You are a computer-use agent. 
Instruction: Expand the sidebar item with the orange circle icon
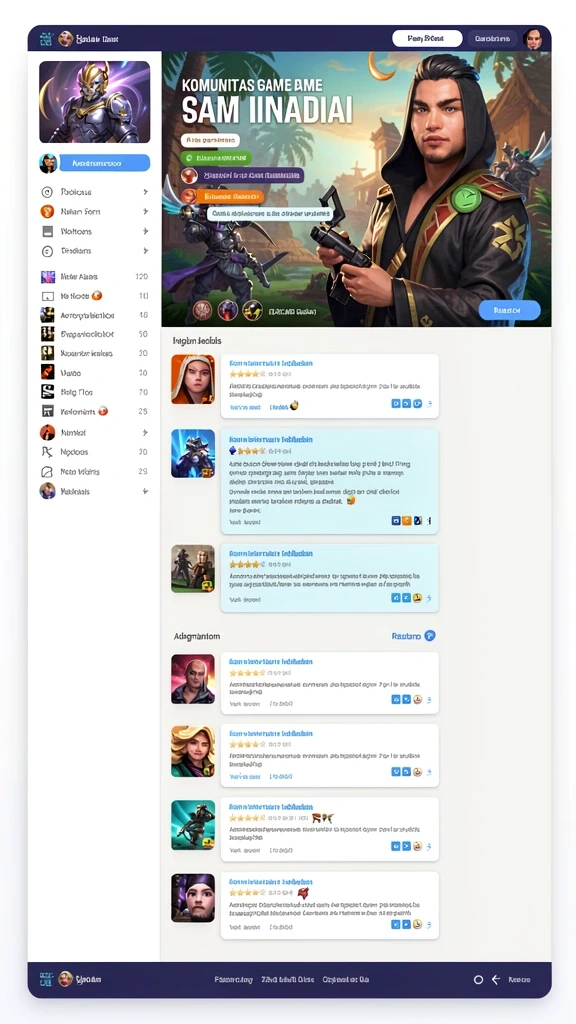tap(95, 212)
